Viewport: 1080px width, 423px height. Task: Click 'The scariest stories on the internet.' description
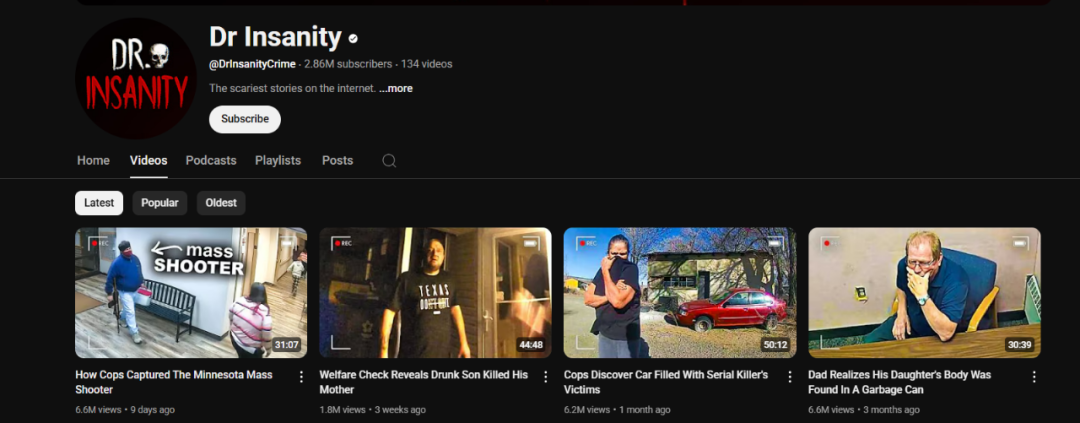(x=292, y=88)
